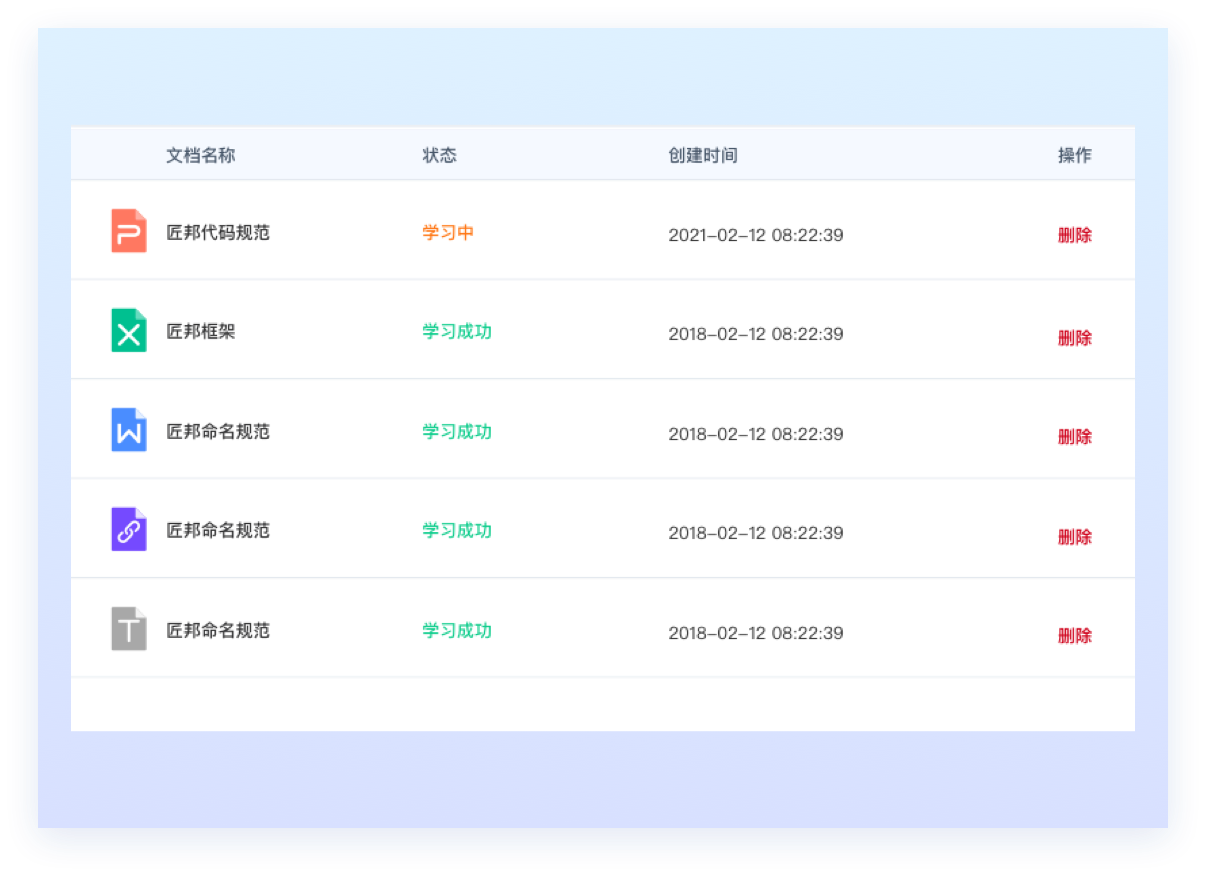Remove the gray text file via 删除
This screenshot has width=1206, height=876.
point(1074,636)
